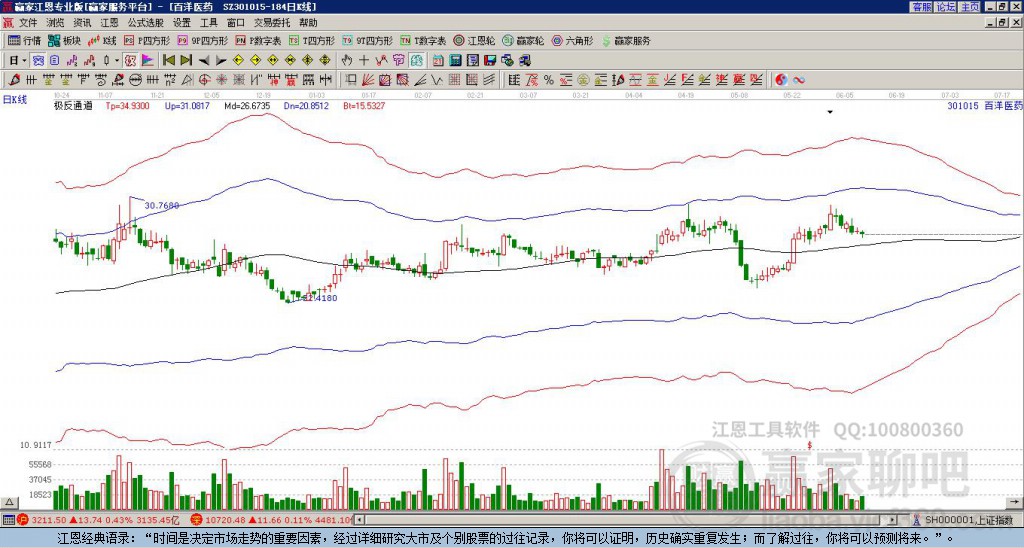This screenshot has width=1024, height=548.
Task: Click the Tp=34.9300 value
Action: coord(127,105)
